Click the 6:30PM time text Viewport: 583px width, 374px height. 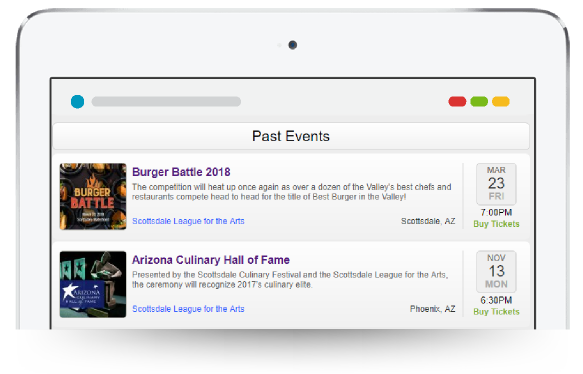coord(496,300)
